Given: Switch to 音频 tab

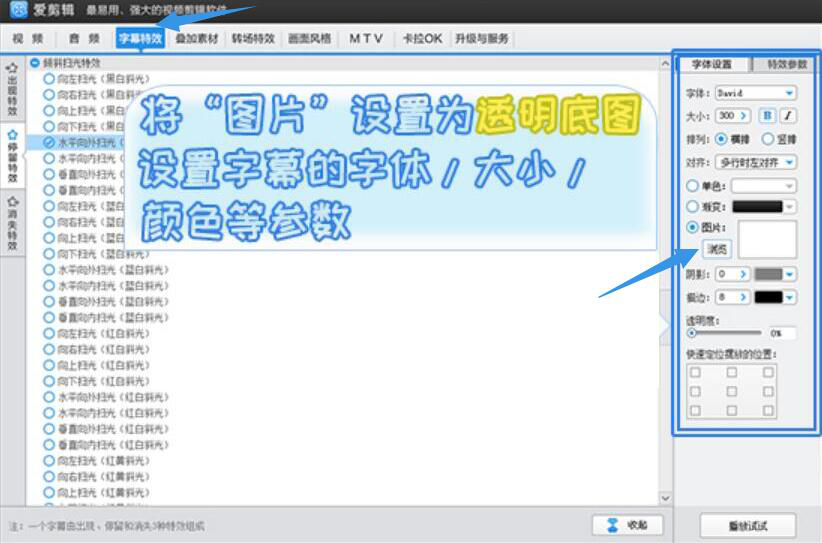Looking at the screenshot, I should [x=84, y=38].
